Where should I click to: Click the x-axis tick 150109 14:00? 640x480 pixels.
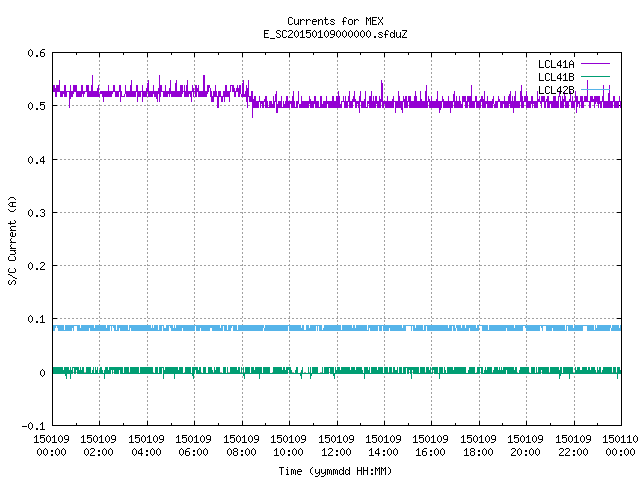(383, 445)
